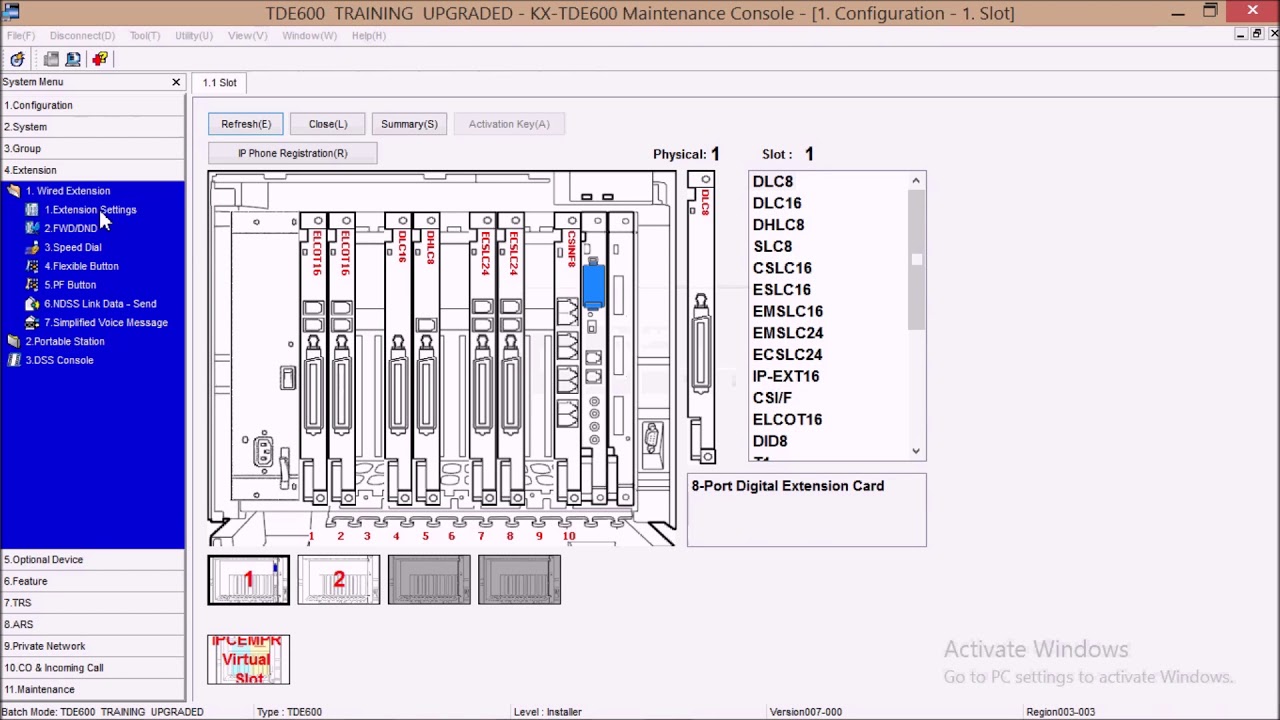Click the computer monitor toolbar icon
The height and width of the screenshot is (720, 1280).
(73, 59)
